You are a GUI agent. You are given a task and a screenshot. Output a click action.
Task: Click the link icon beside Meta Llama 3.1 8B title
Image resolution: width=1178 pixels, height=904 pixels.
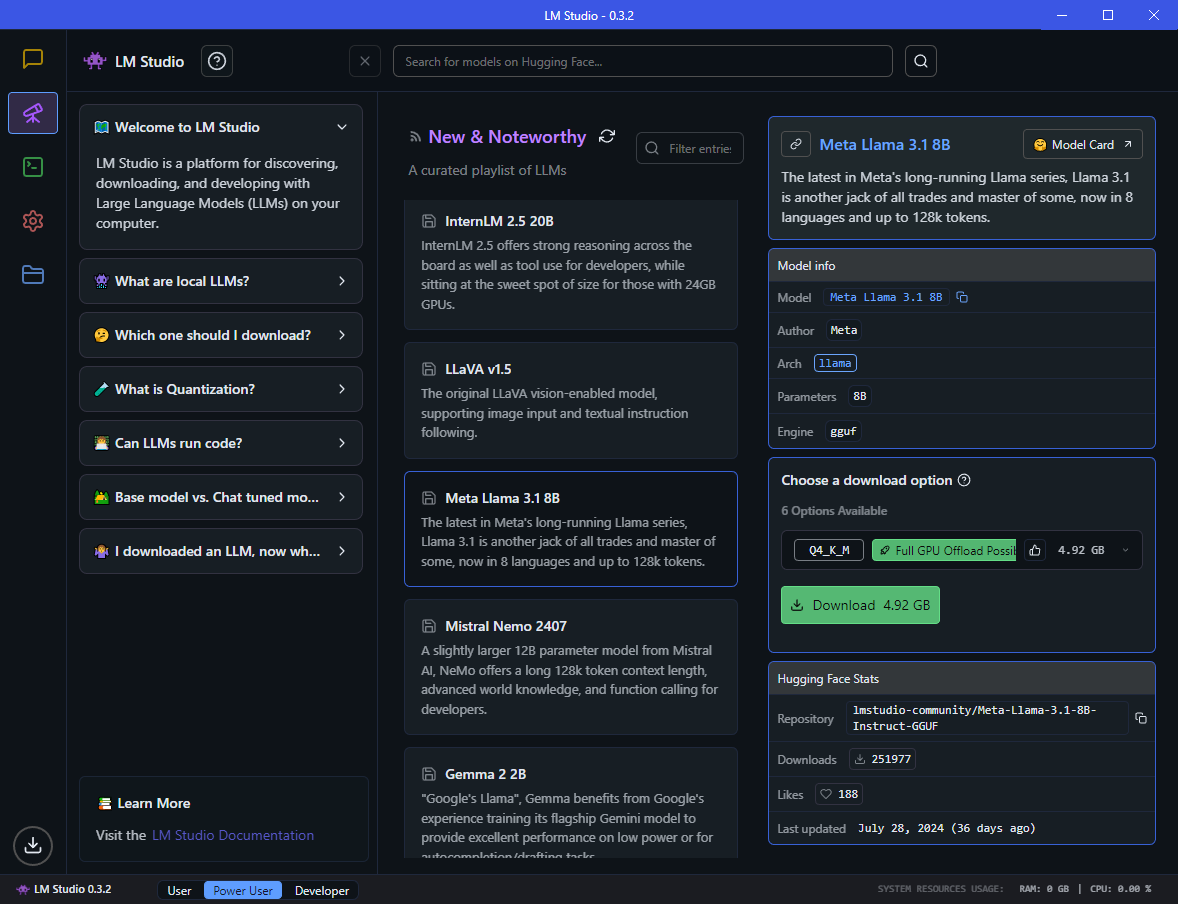tap(796, 144)
